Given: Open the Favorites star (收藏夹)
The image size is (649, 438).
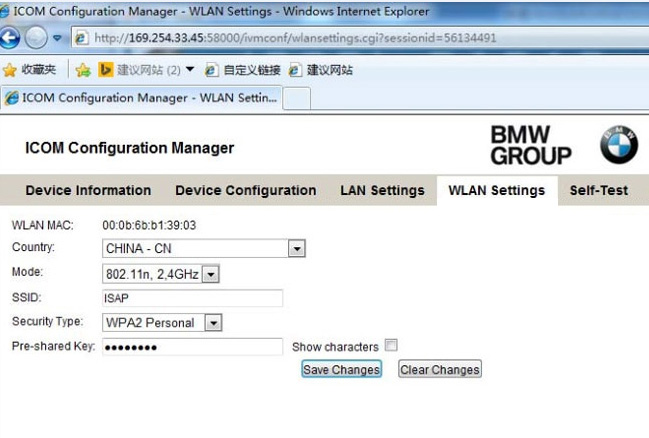Looking at the screenshot, I should coord(29,70).
